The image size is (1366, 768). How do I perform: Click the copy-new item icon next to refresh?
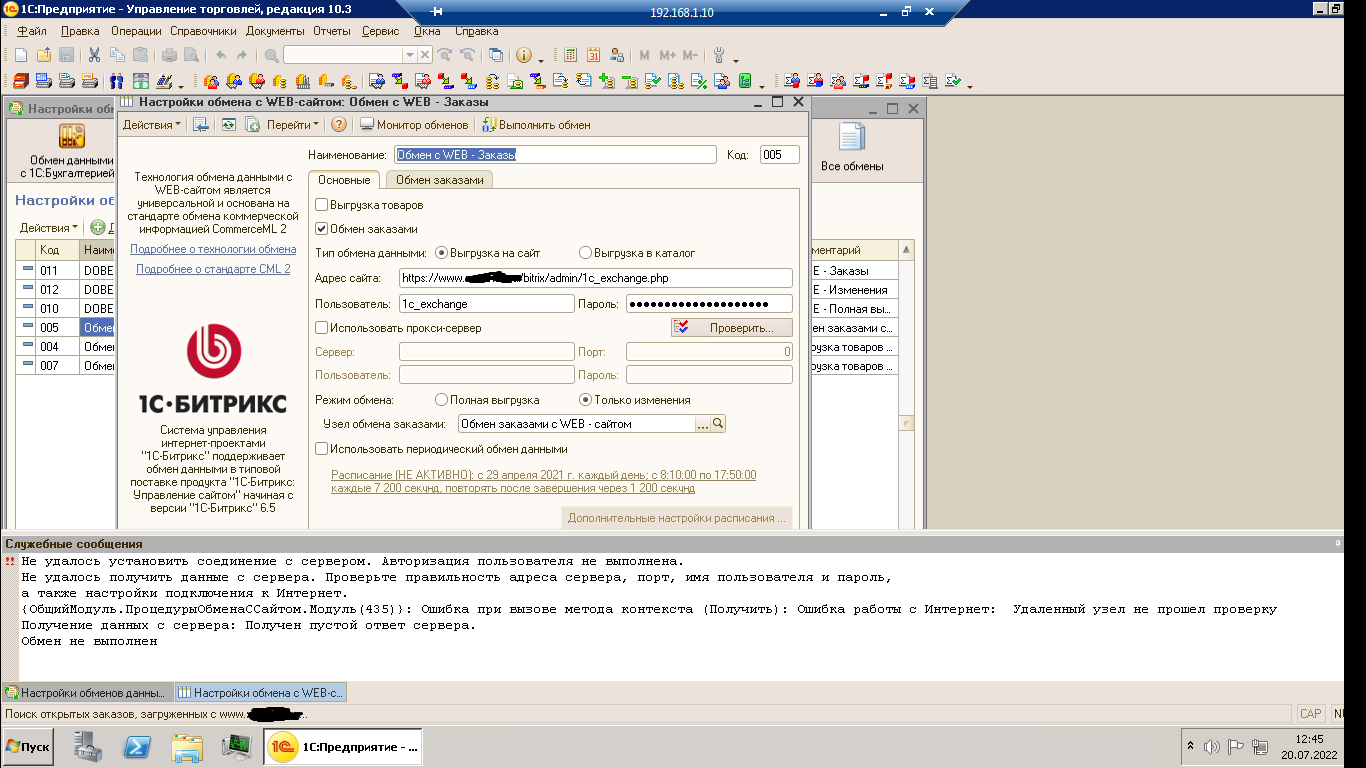click(252, 125)
